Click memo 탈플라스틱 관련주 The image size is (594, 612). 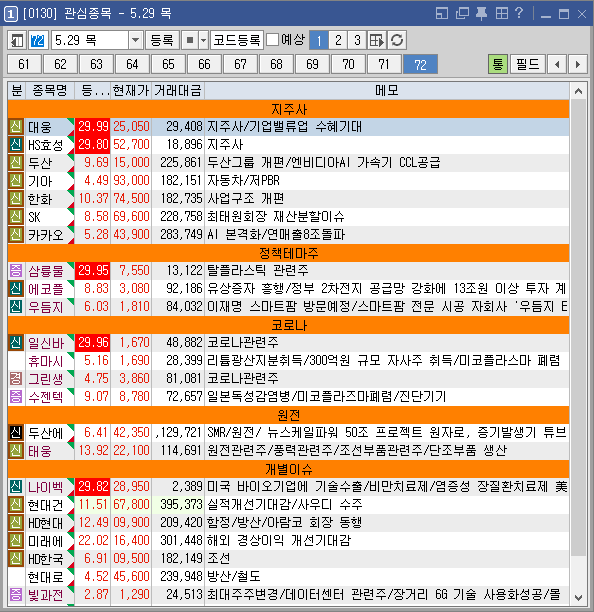[258, 270]
